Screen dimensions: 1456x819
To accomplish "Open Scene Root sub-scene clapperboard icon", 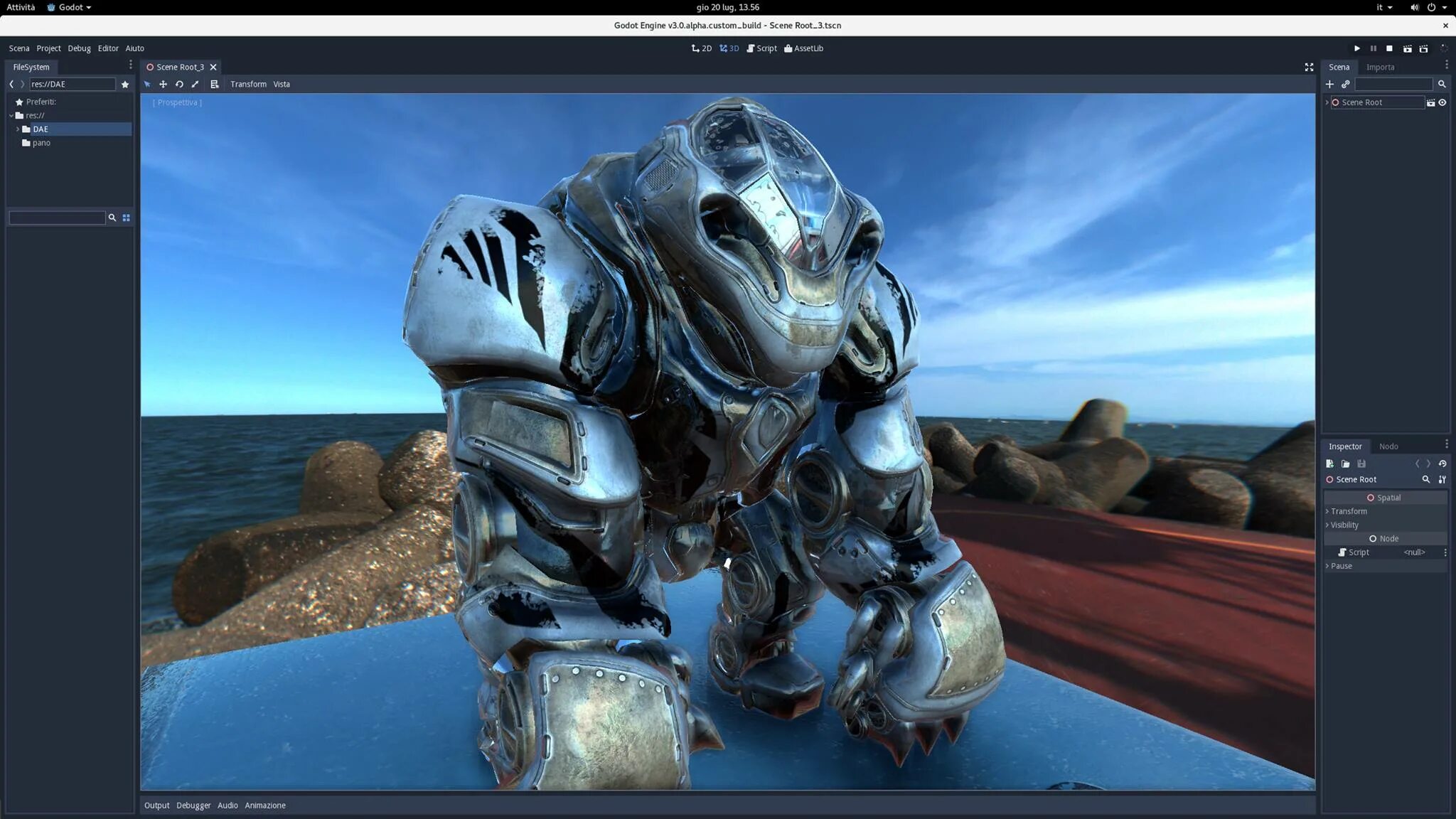I will (1430, 102).
